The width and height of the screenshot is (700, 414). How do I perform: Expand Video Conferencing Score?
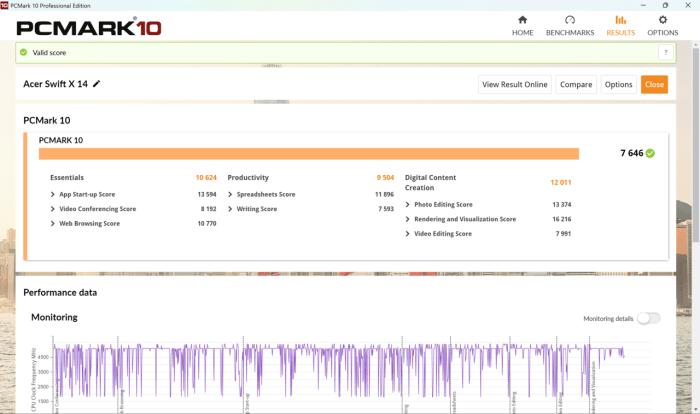pos(53,209)
